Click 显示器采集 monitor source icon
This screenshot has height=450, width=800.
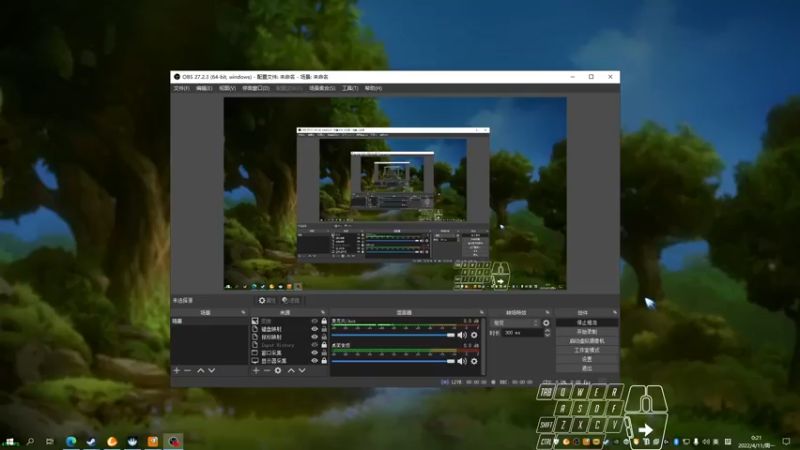(255, 361)
